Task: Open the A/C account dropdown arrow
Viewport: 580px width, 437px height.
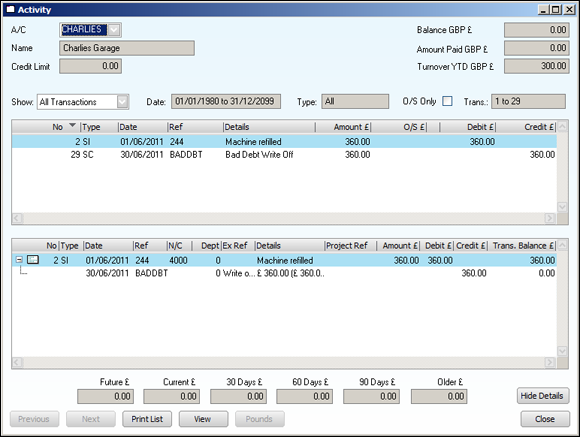Action: point(115,30)
